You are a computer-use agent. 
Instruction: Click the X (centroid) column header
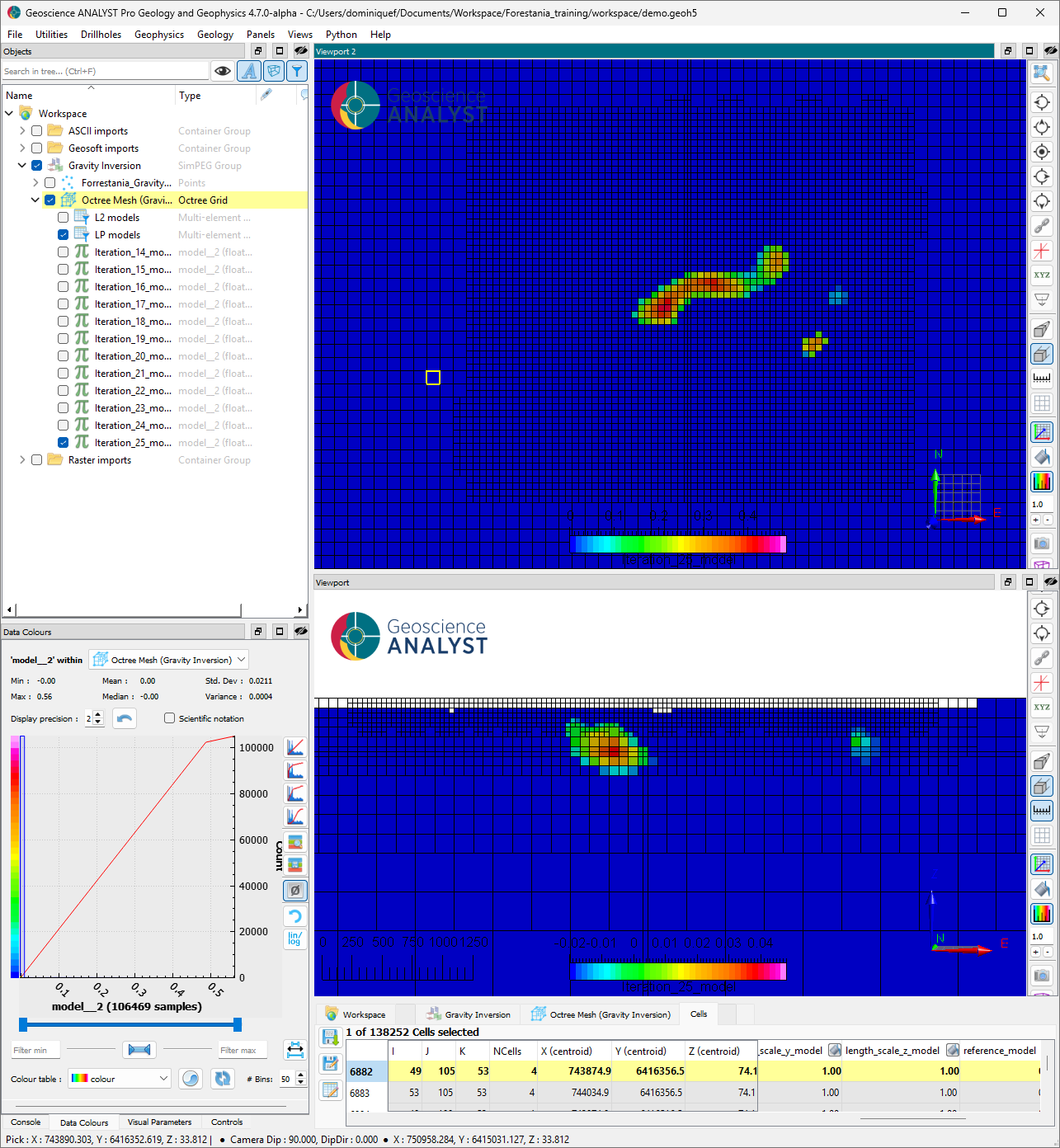point(567,1051)
